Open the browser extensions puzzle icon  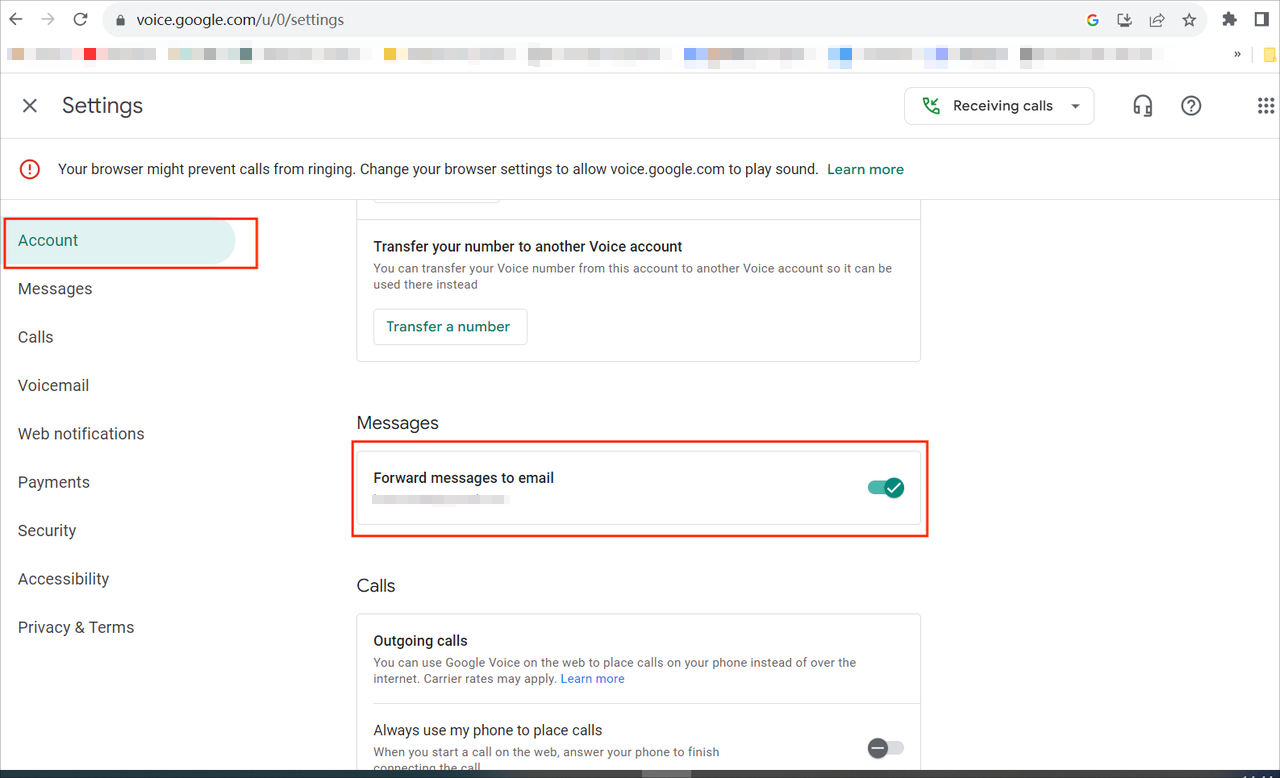(1229, 19)
